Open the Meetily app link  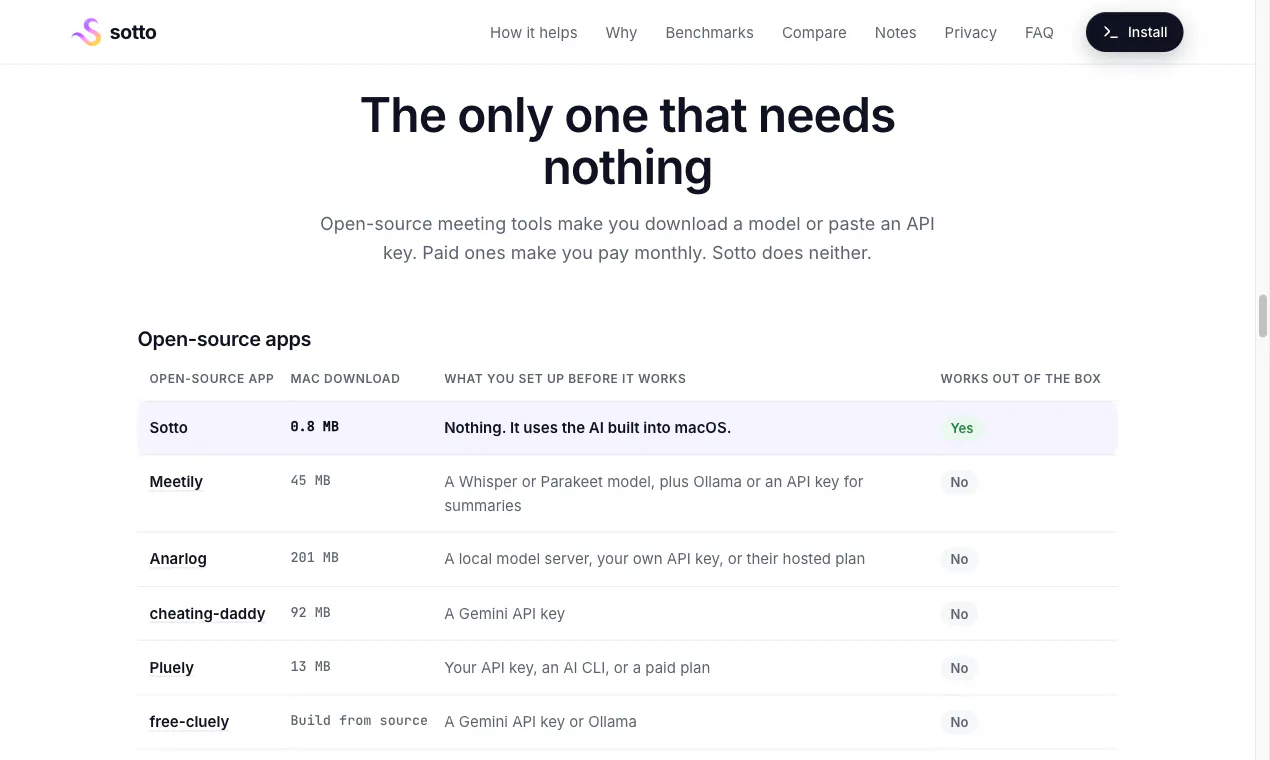coord(176,482)
